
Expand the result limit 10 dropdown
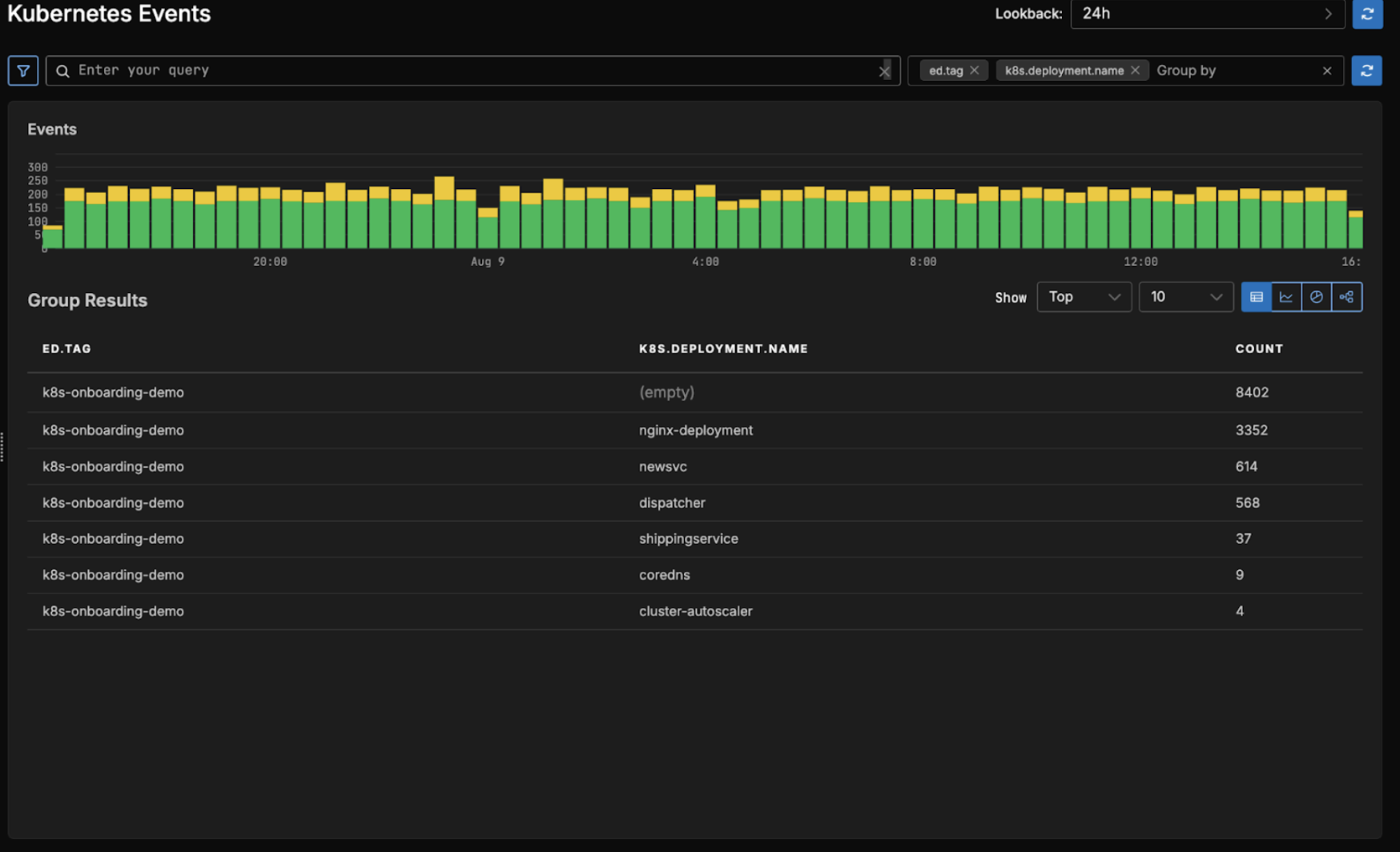(1185, 297)
